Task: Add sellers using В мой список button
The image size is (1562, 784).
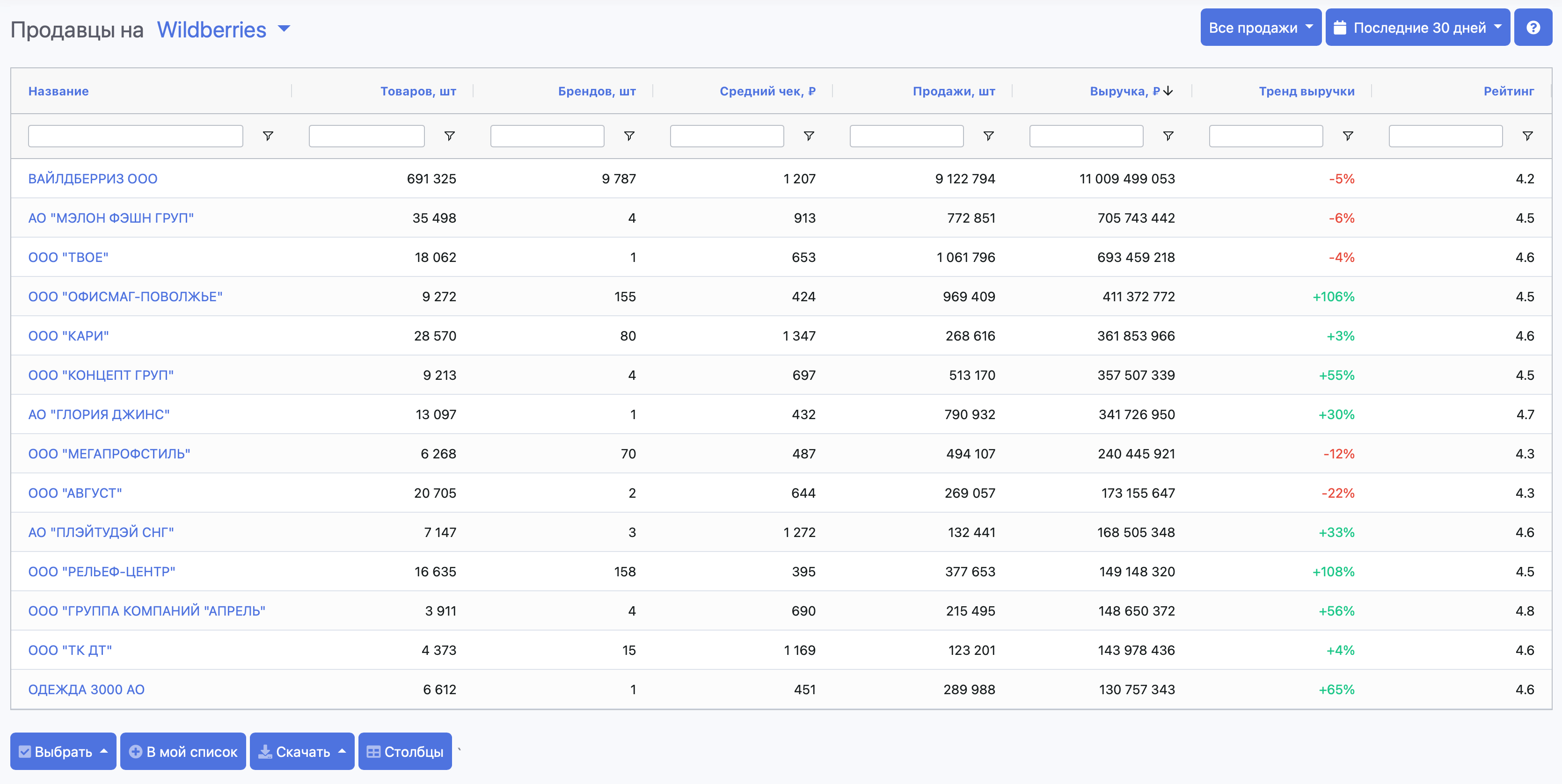Action: 182,751
